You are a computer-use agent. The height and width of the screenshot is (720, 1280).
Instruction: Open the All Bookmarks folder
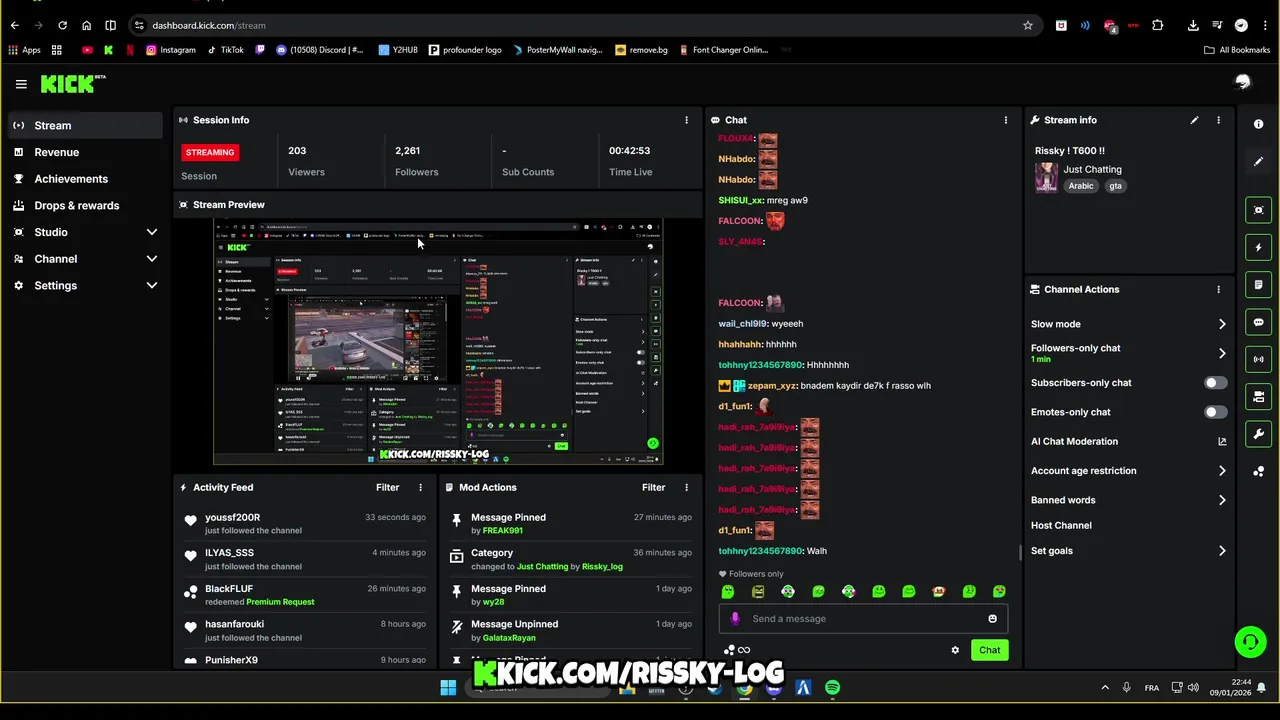point(1236,50)
